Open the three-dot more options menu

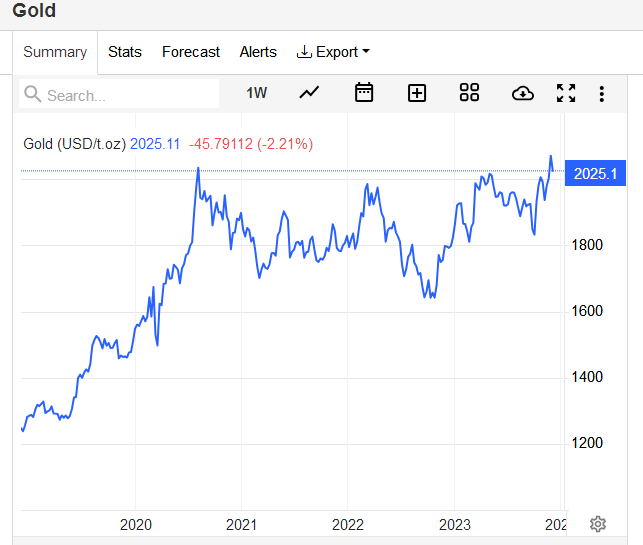[601, 94]
